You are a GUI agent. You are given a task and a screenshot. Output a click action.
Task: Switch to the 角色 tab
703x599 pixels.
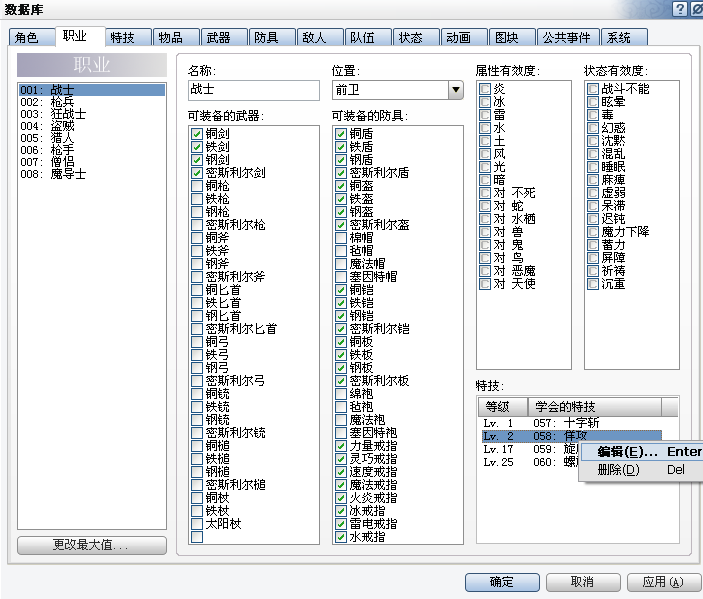click(x=31, y=37)
